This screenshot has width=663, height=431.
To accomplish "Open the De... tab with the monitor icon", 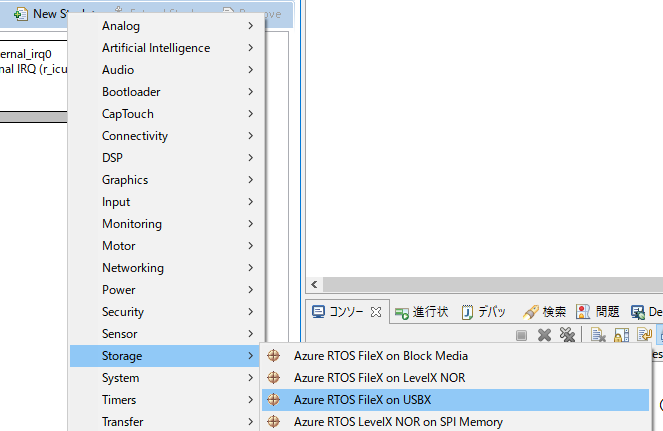I will tap(646, 312).
